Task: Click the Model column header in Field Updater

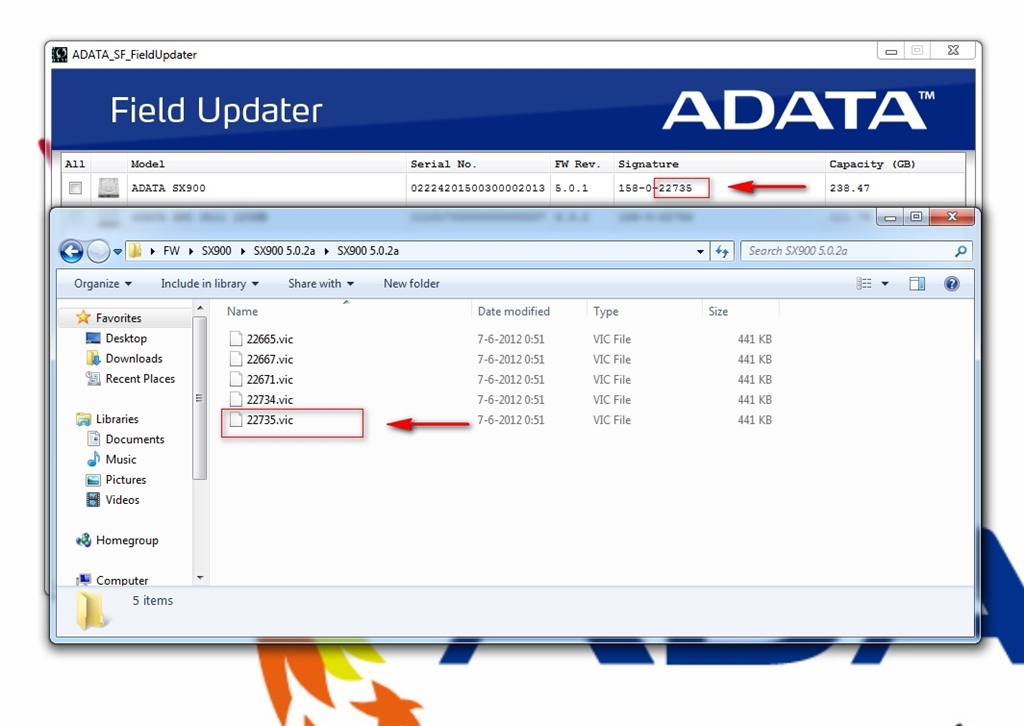Action: point(148,164)
